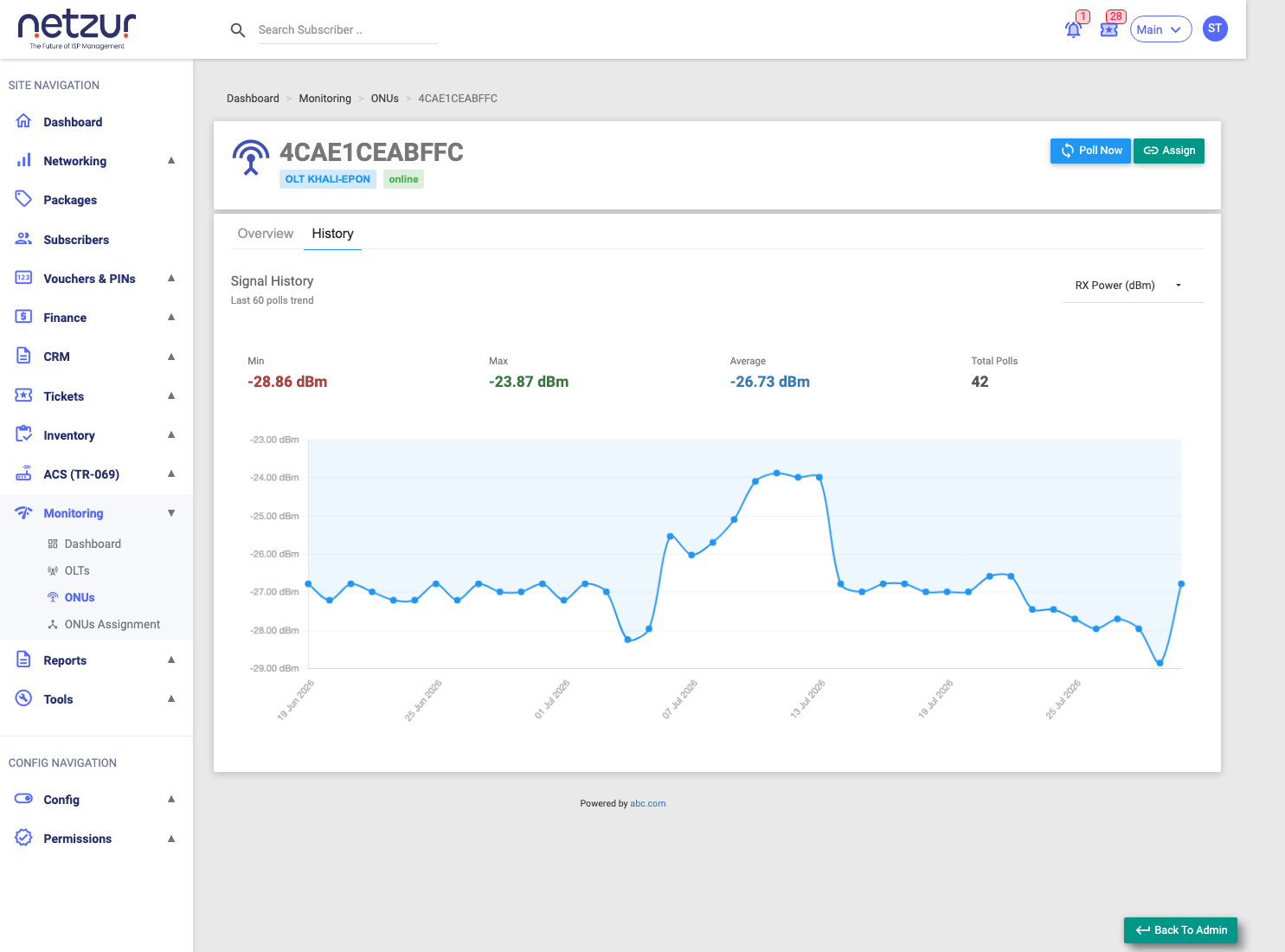This screenshot has height=952, width=1285.
Task: Click the -28.86 dBm Min value
Action: pos(287,382)
